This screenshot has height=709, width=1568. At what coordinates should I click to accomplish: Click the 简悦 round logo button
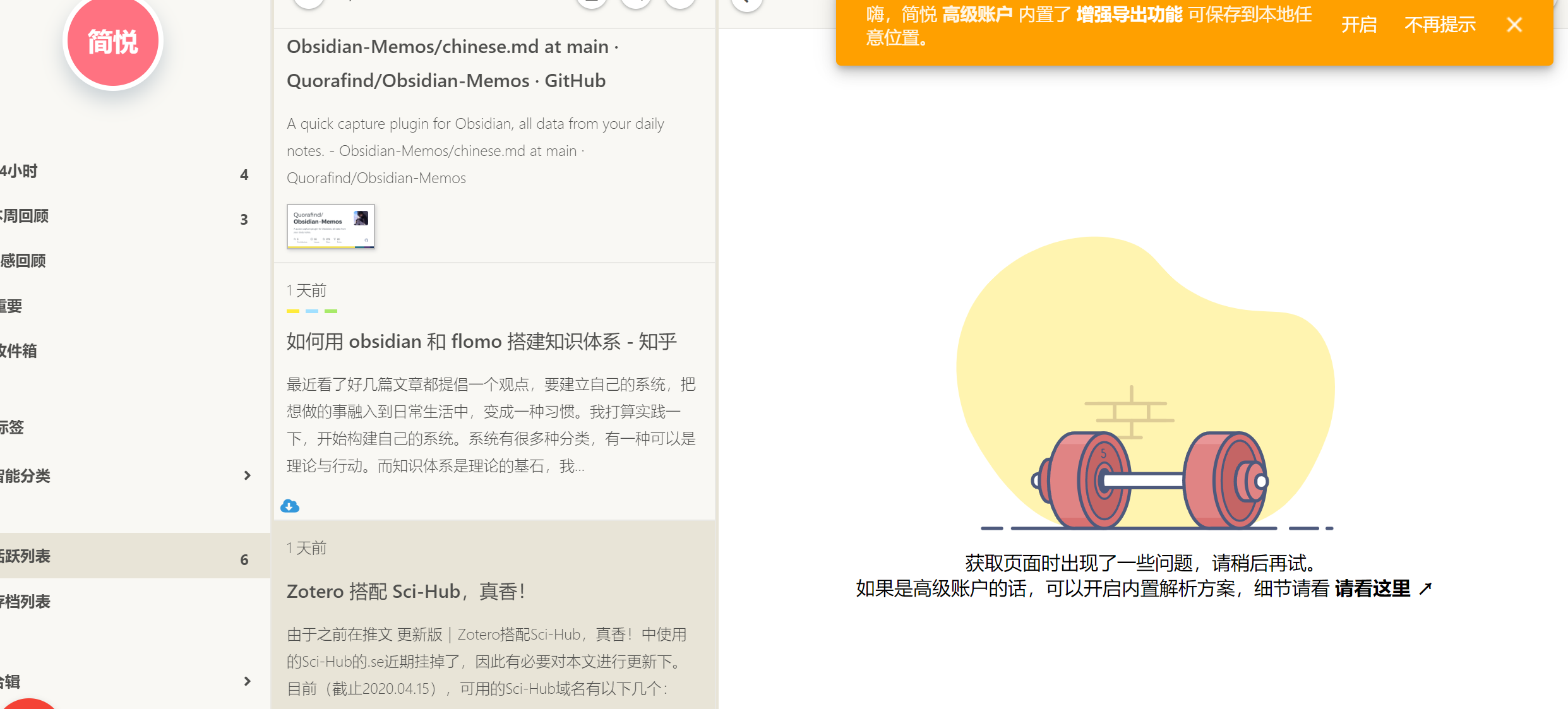[x=113, y=40]
